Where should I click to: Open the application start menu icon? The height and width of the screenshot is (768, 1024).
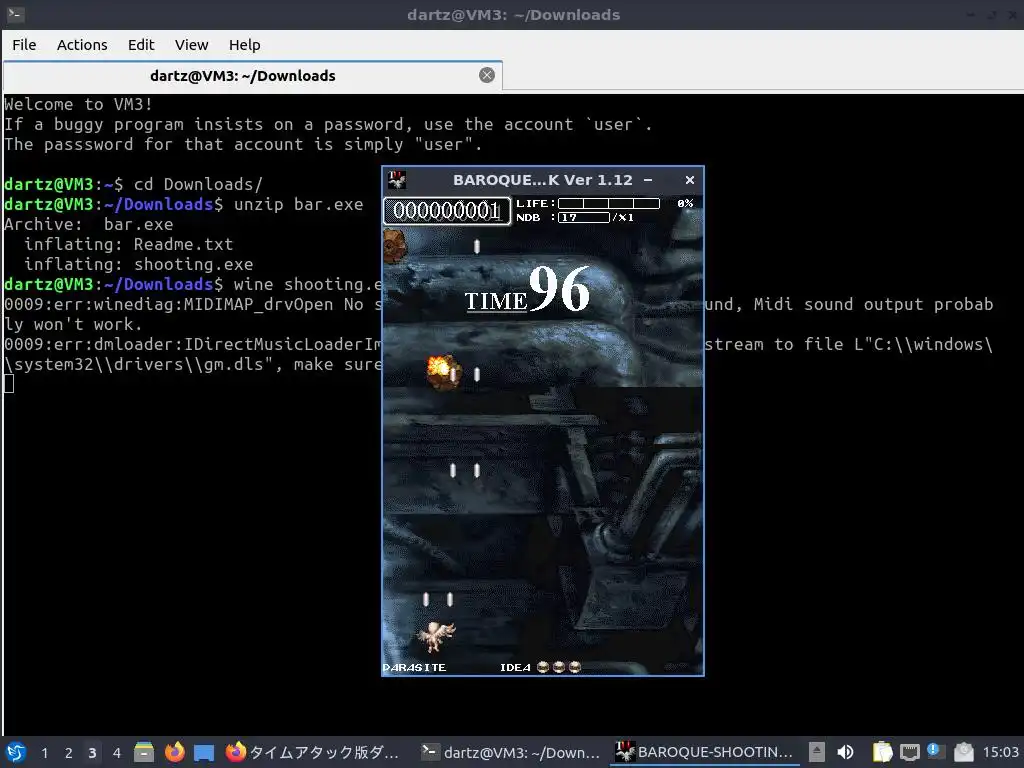click(16, 752)
